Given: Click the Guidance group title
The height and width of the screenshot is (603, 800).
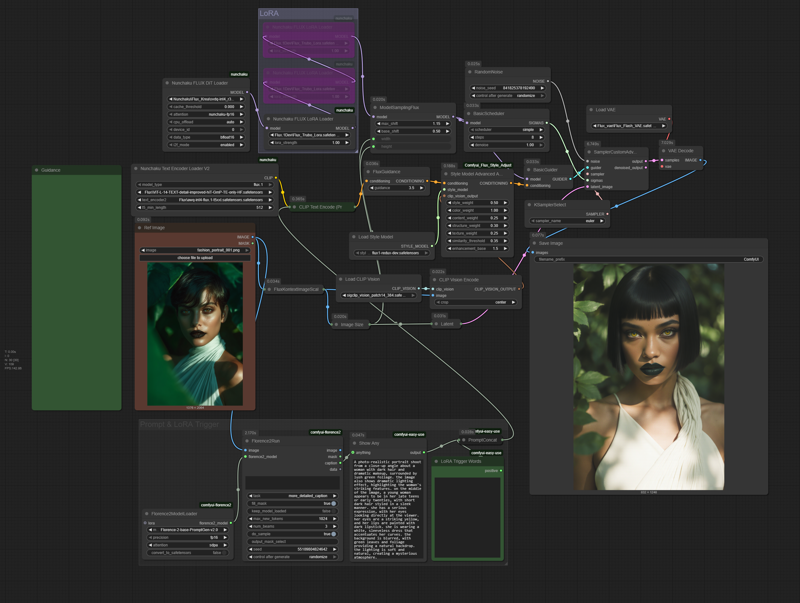Looking at the screenshot, I should coord(48,170).
